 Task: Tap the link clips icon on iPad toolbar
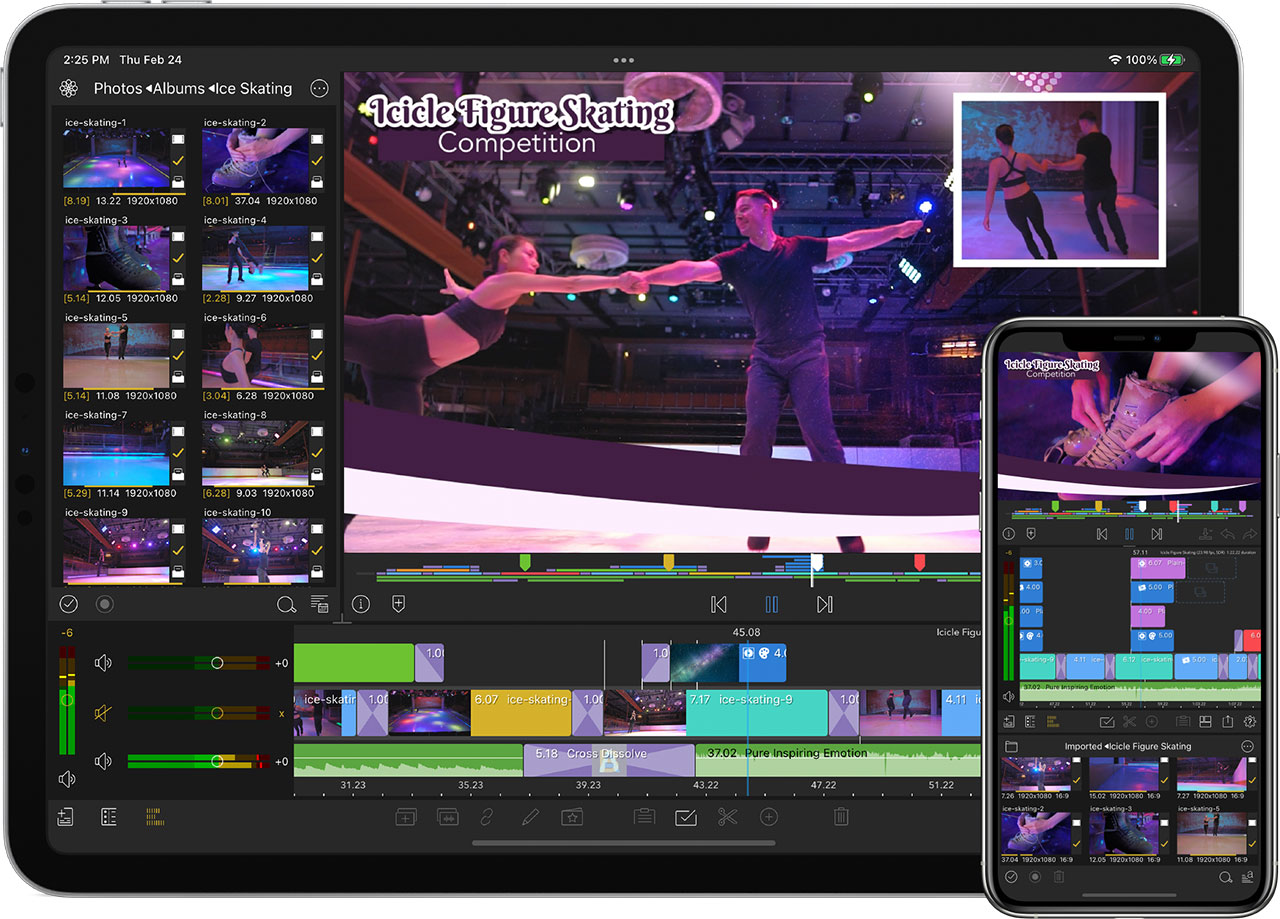488,817
